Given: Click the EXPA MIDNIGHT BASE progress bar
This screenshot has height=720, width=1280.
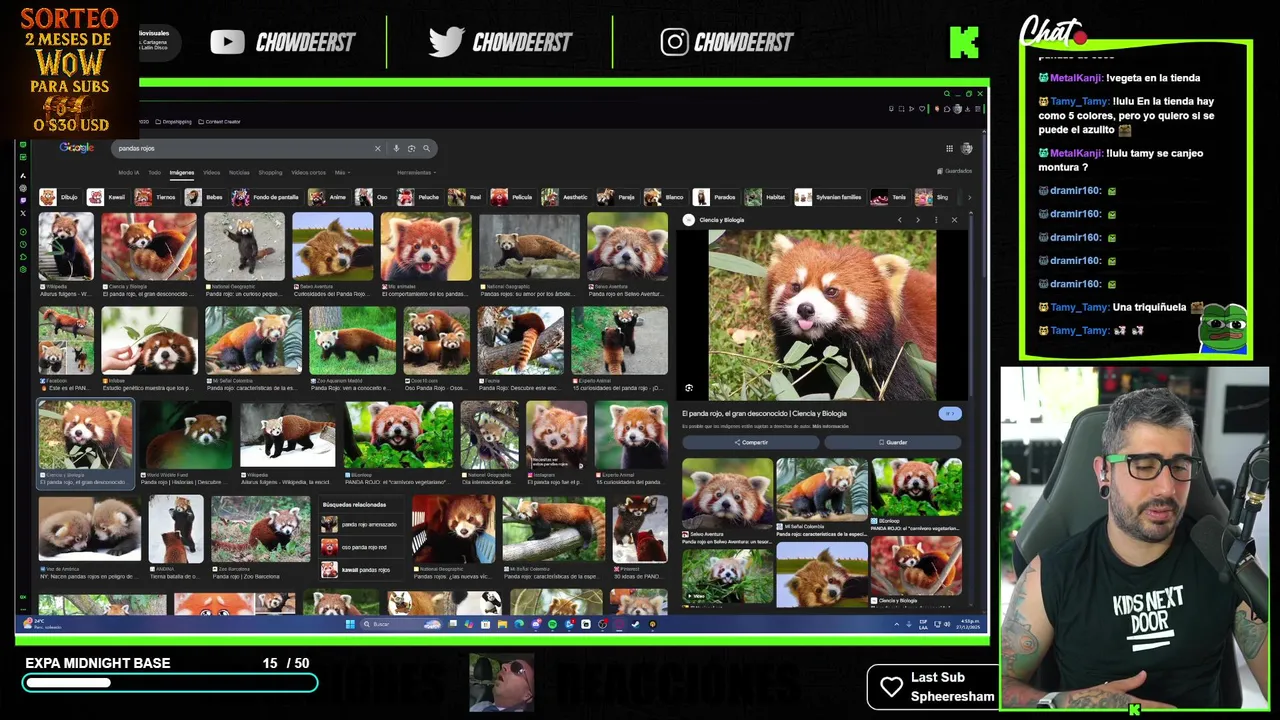Looking at the screenshot, I should click(x=170, y=683).
